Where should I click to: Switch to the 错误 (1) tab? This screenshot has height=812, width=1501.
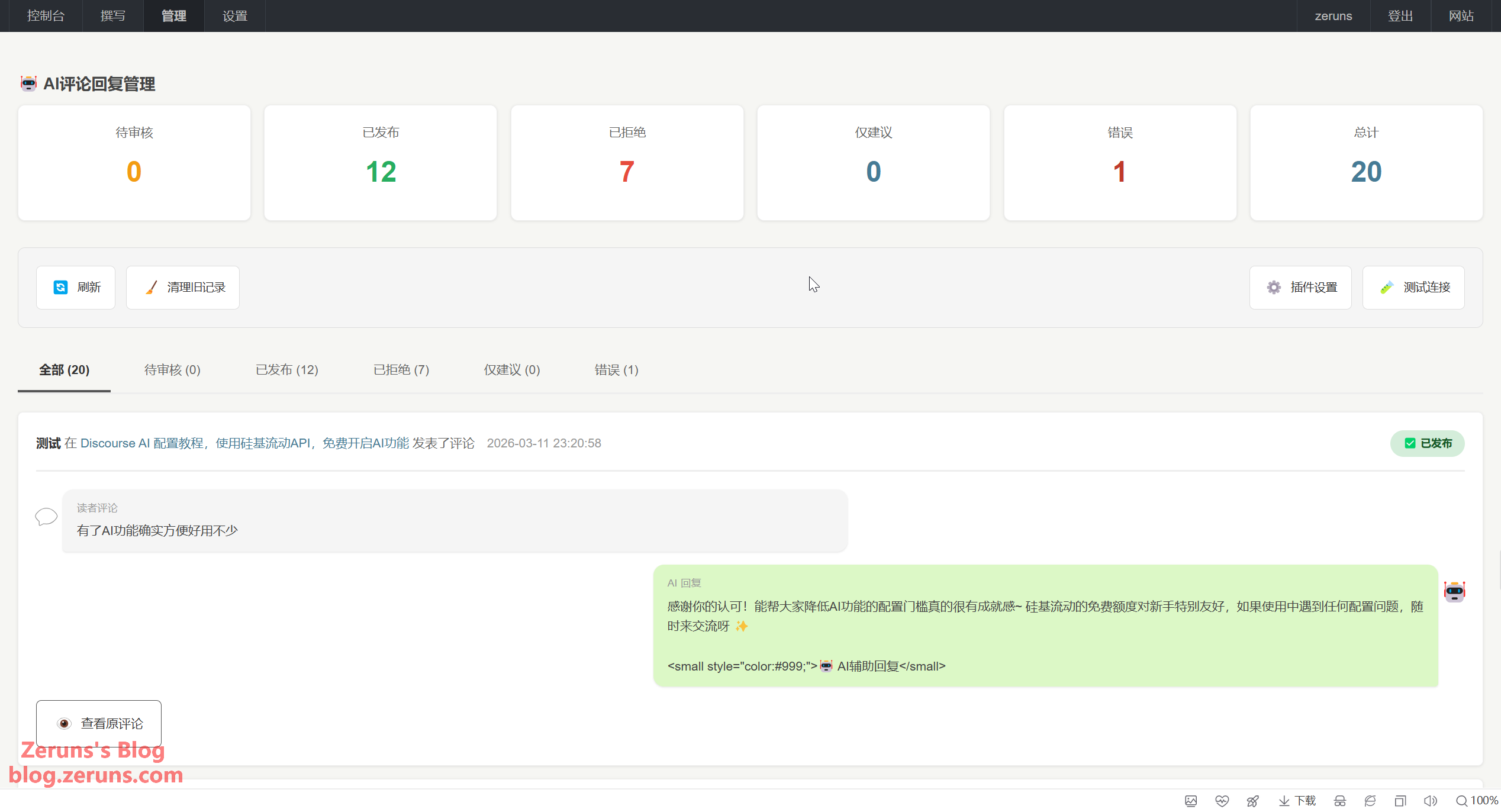(x=616, y=369)
